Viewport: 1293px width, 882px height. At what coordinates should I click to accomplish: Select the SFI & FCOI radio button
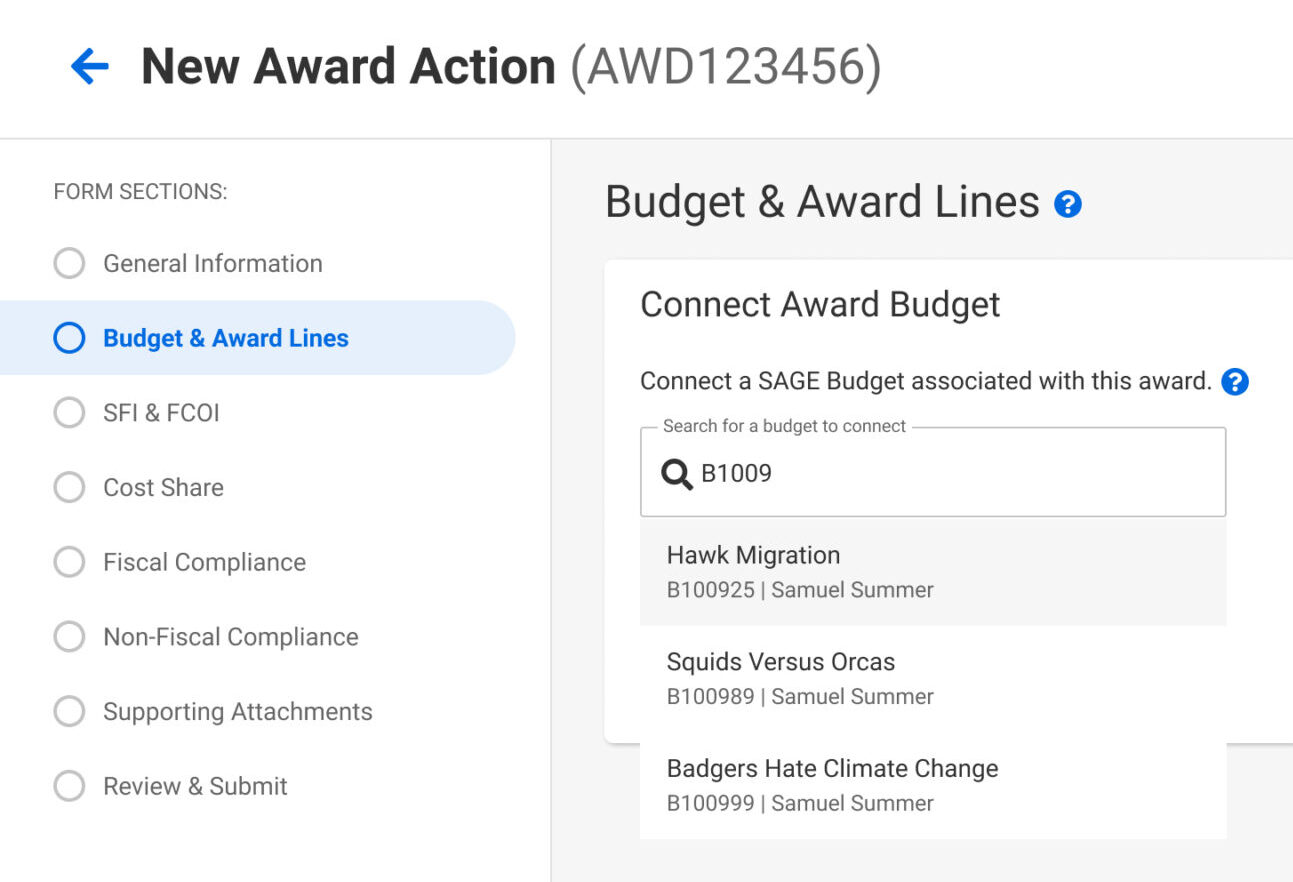click(x=69, y=412)
